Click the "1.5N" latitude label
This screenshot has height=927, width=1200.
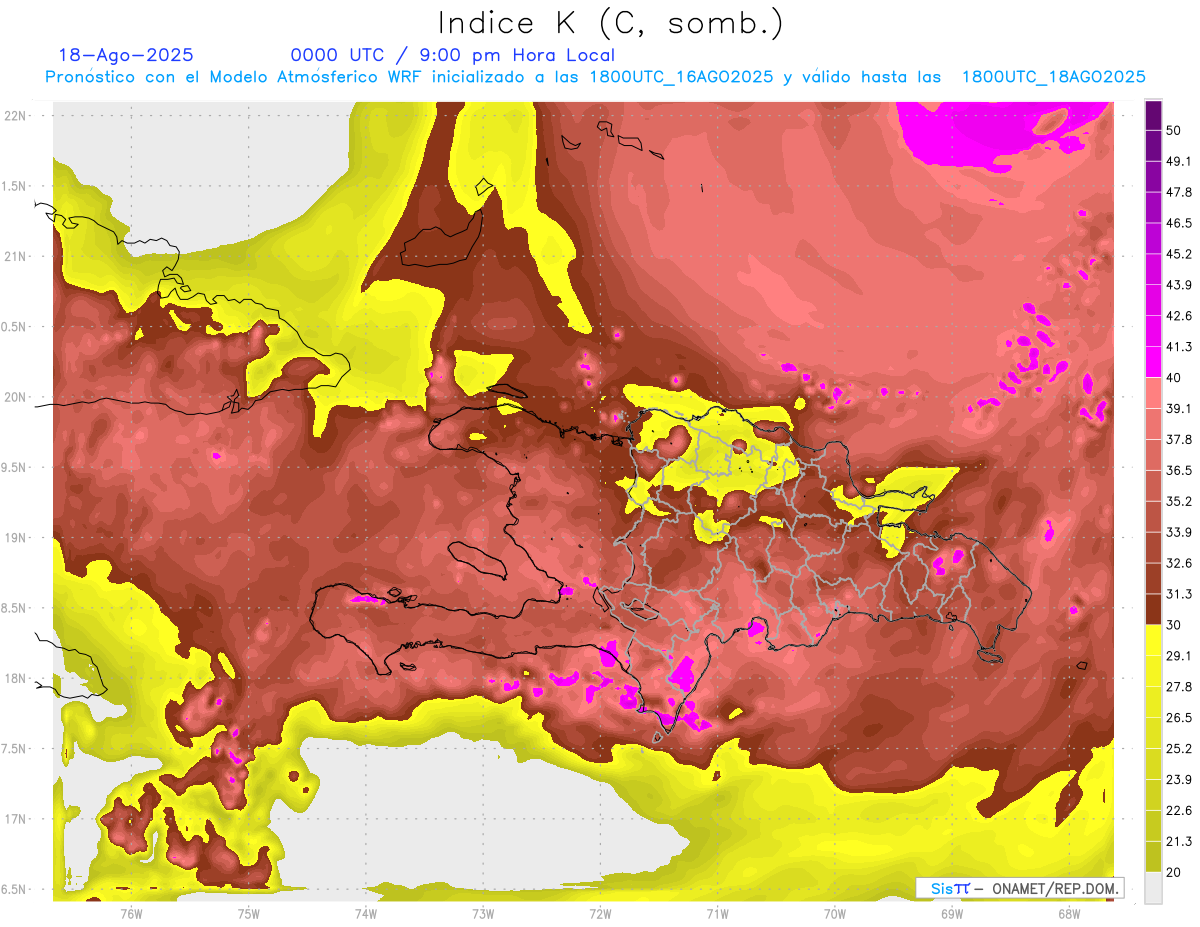tap(16, 186)
